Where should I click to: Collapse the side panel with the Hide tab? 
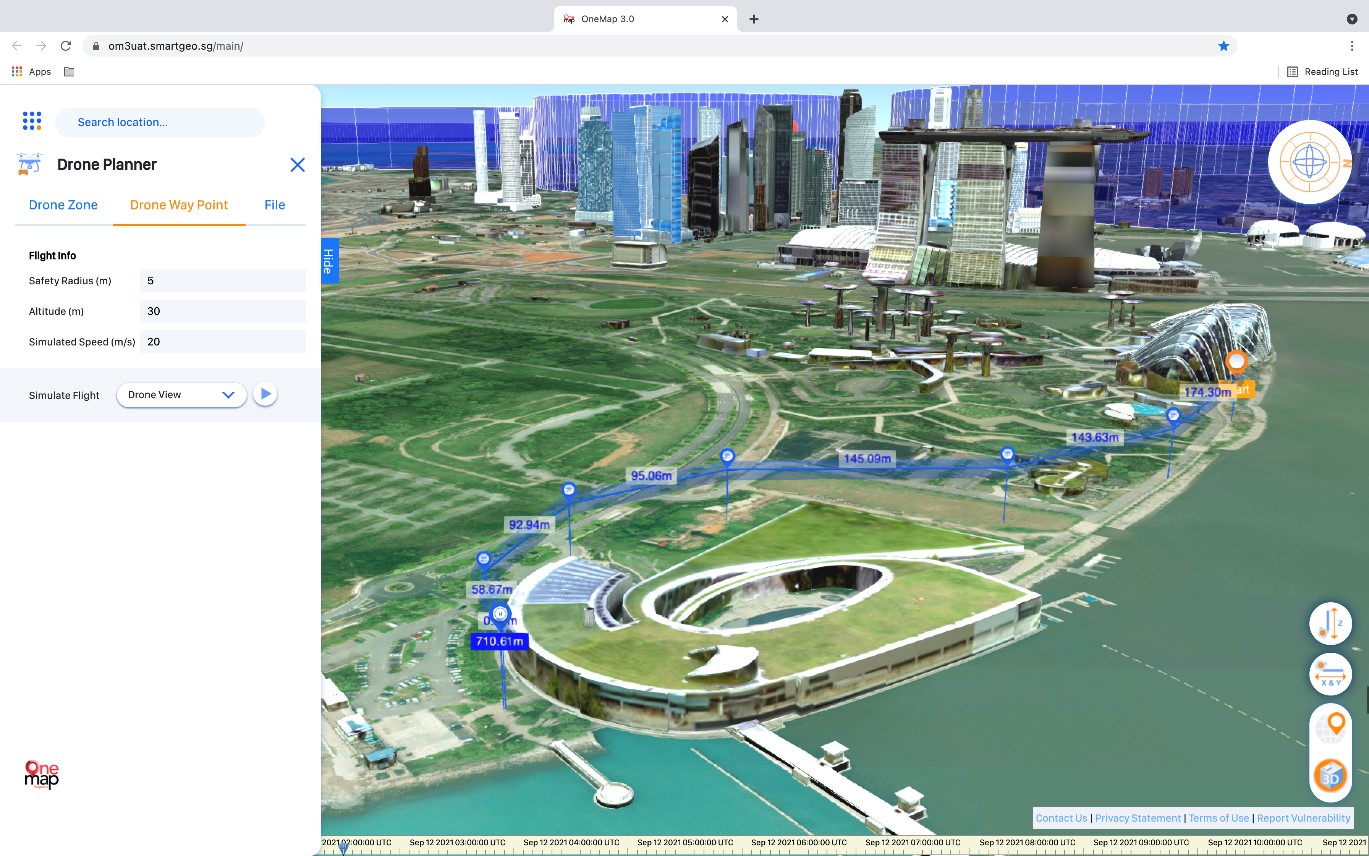click(x=327, y=260)
